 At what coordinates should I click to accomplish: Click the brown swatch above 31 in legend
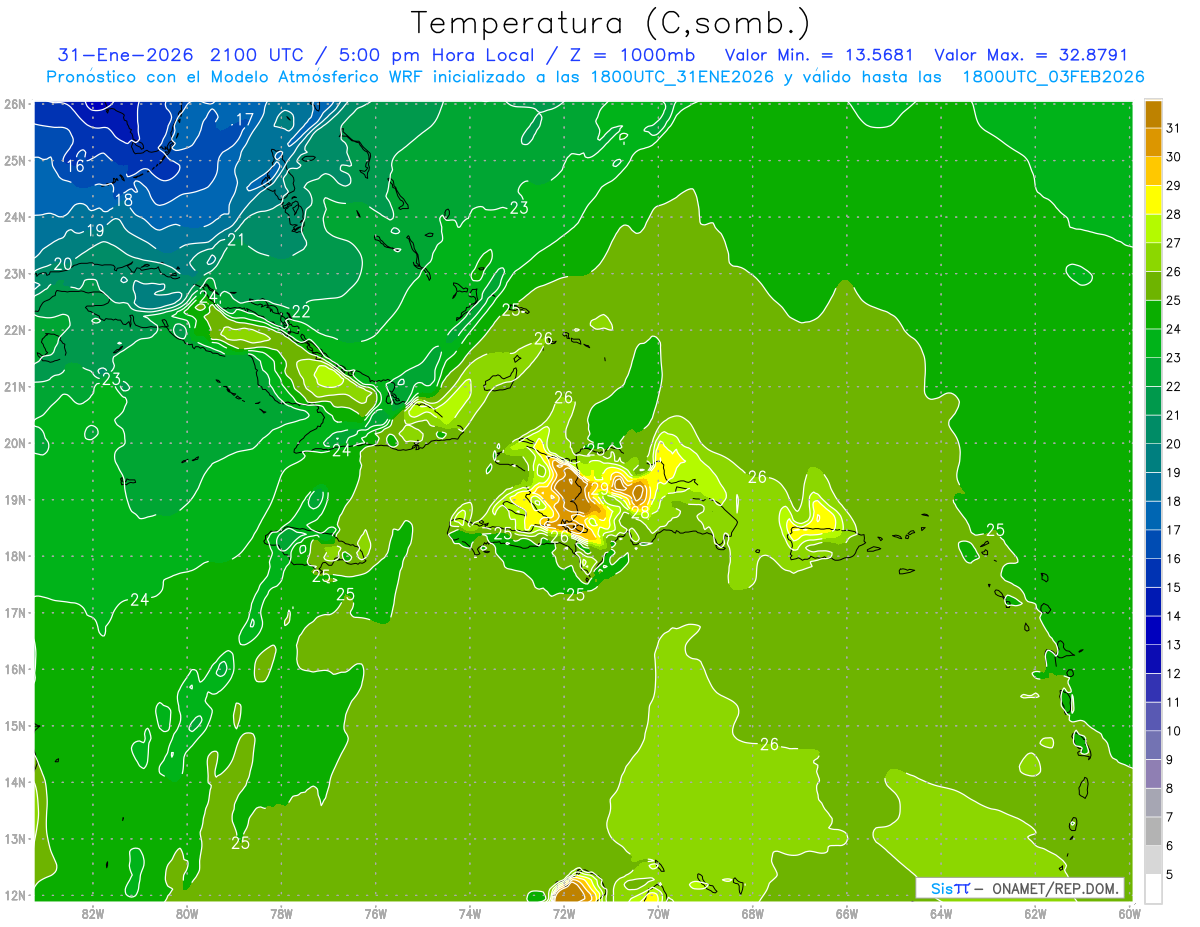tap(1153, 114)
